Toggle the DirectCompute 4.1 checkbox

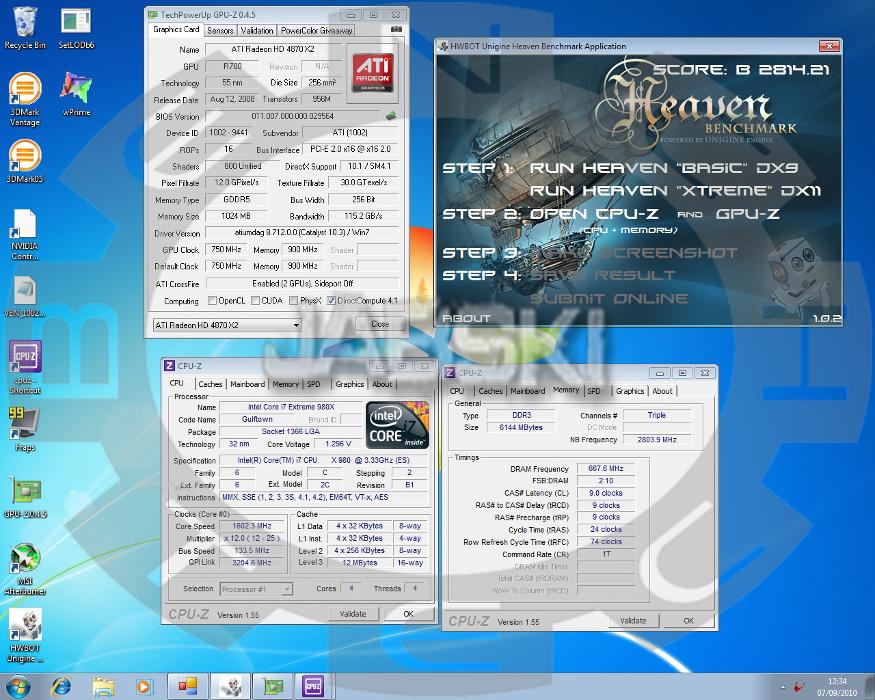tap(331, 300)
